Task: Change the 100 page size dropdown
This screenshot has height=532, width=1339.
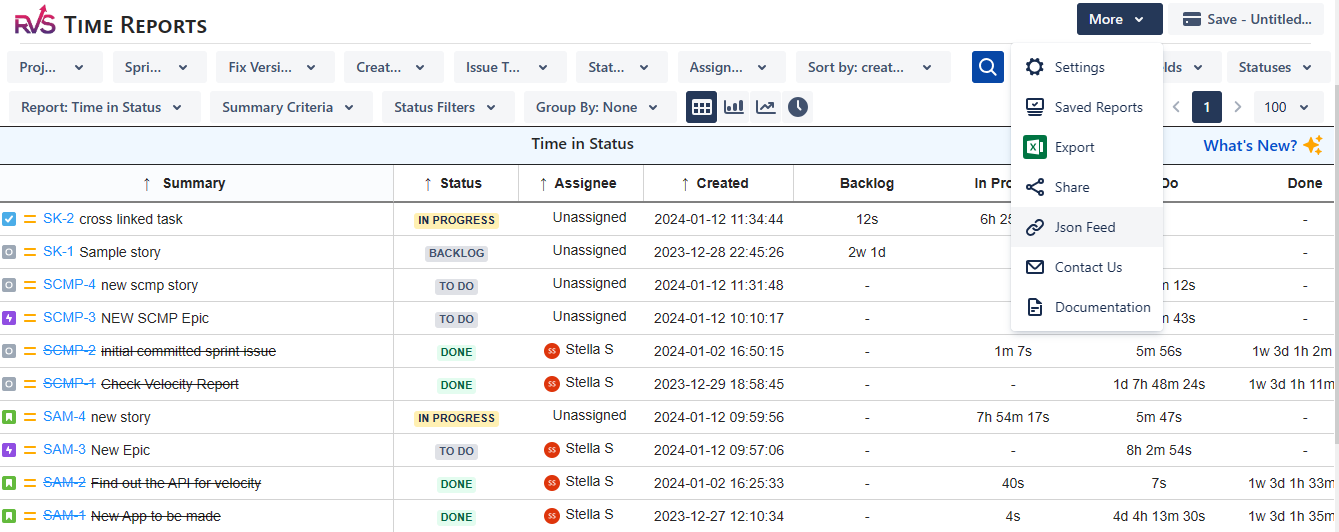Action: pyautogui.click(x=1289, y=107)
